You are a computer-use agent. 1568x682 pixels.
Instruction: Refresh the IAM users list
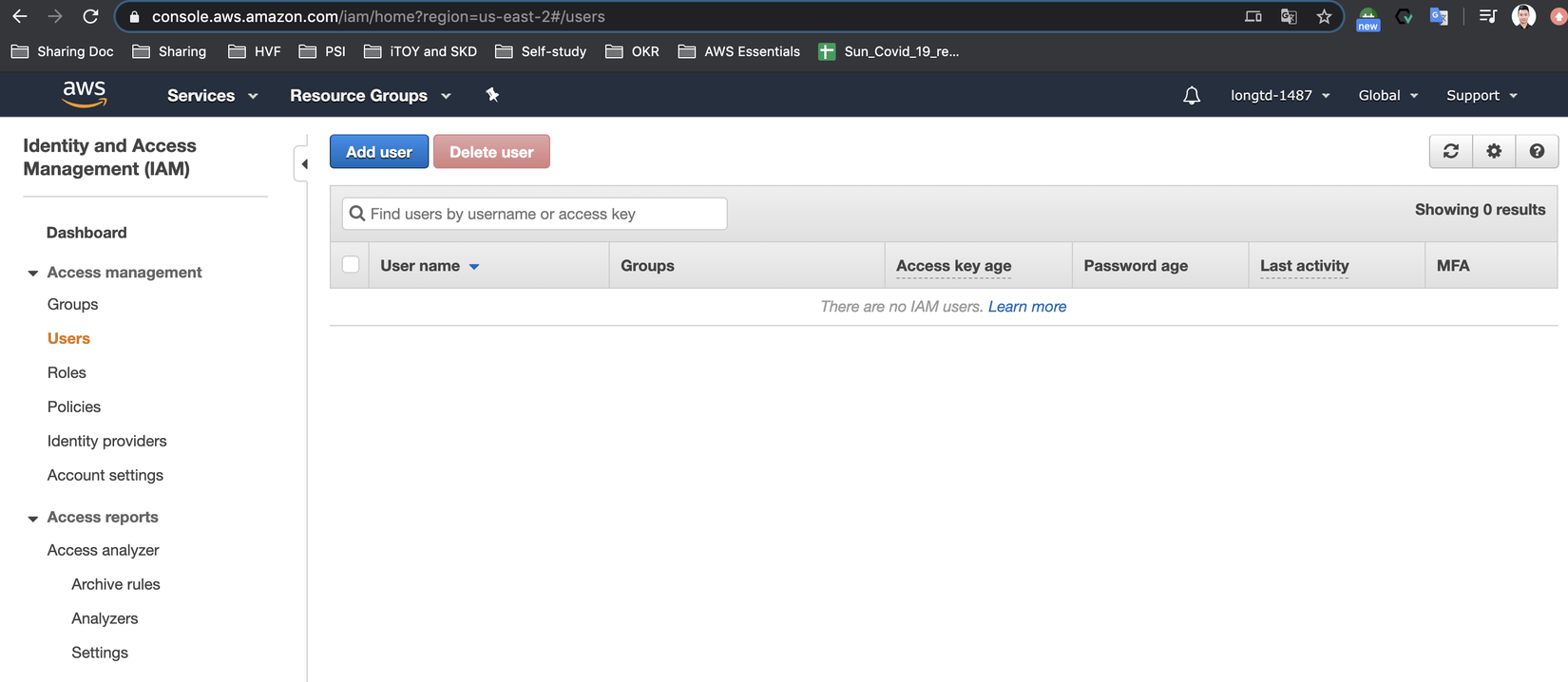click(1450, 151)
